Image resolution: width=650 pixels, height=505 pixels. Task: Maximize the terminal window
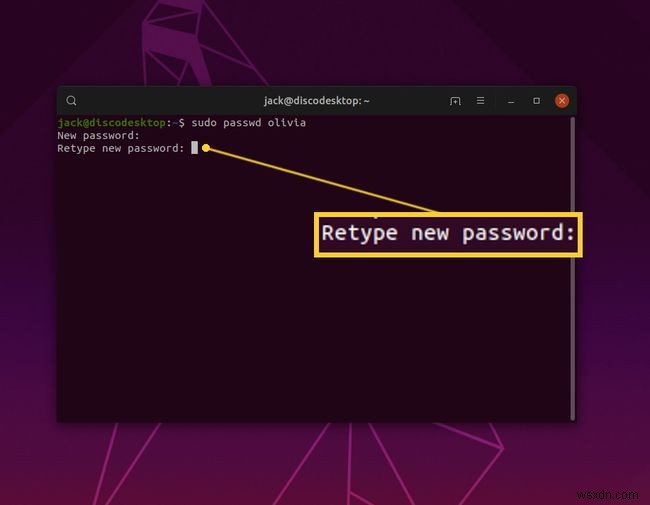tap(536, 101)
